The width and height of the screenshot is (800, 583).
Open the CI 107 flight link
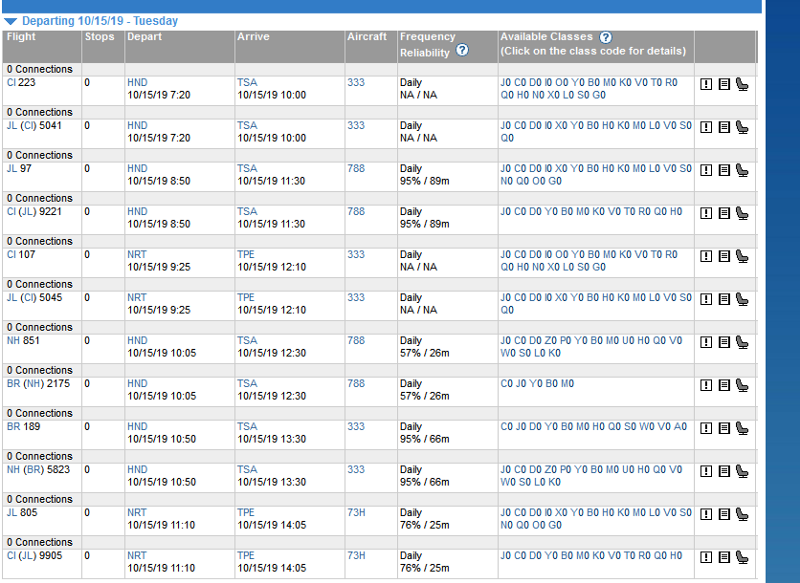pos(21,254)
